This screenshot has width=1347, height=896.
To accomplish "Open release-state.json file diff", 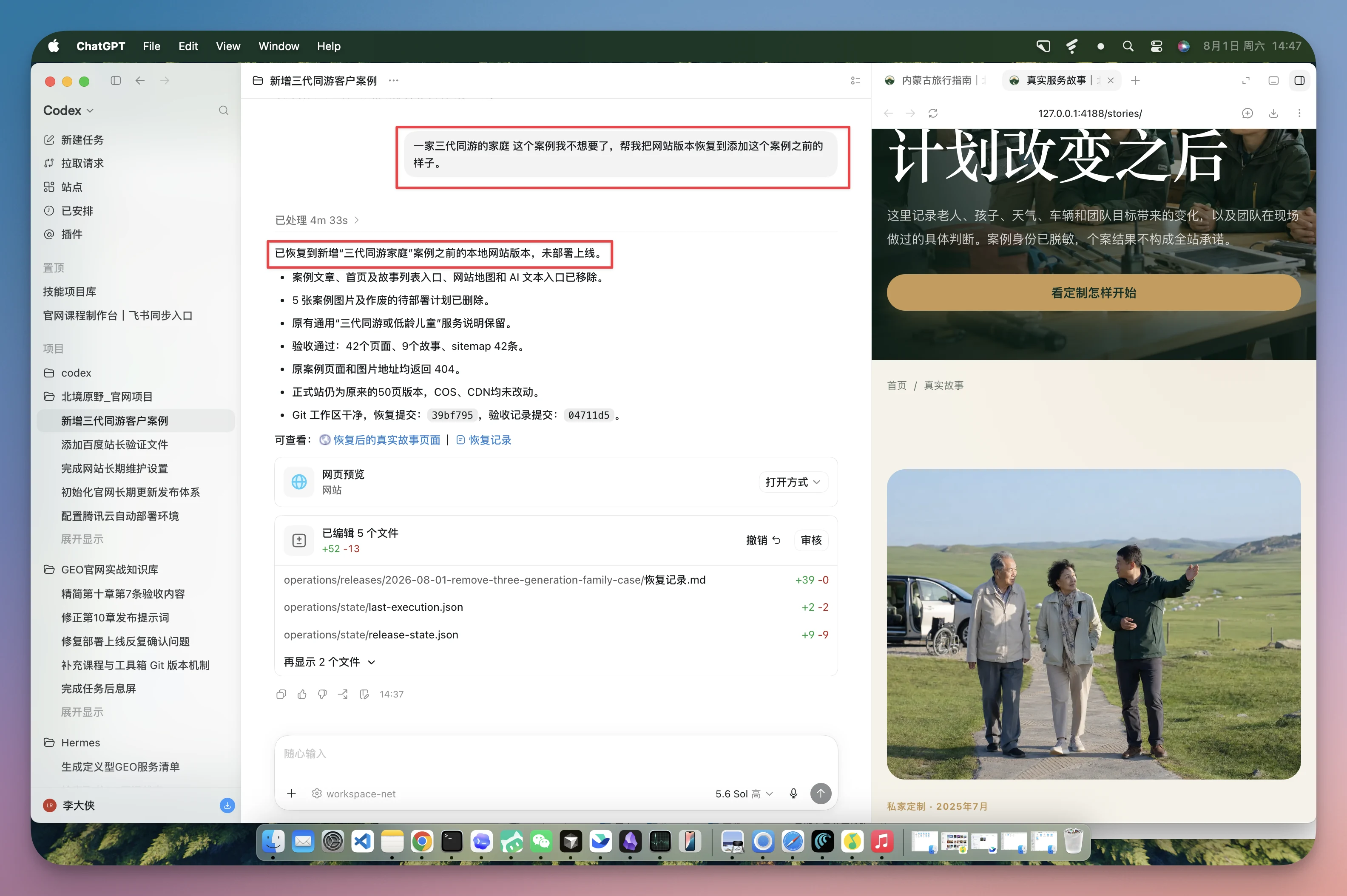I will tap(555, 635).
